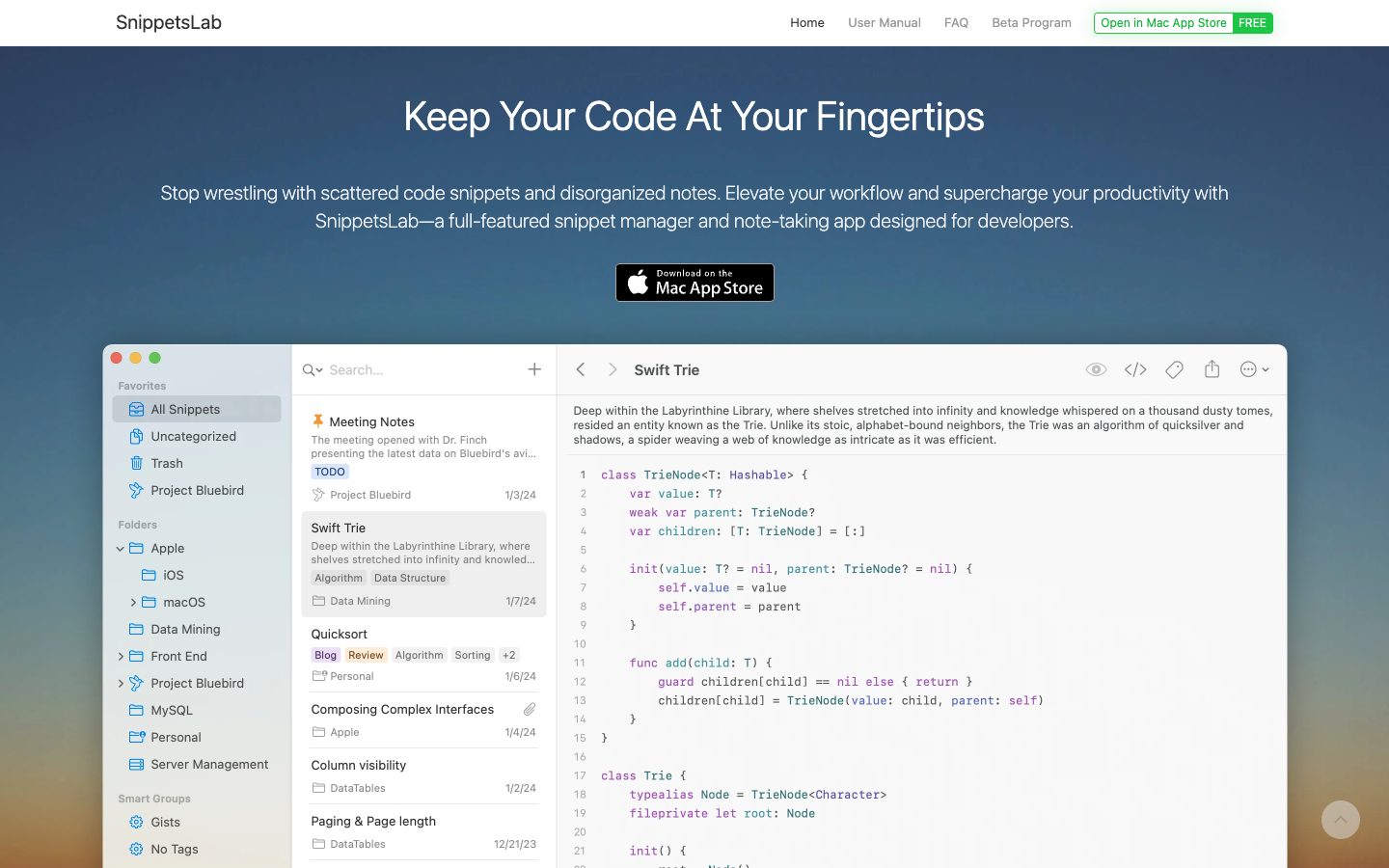
Task: Open the tag icon in snippet toolbar
Action: point(1174,369)
